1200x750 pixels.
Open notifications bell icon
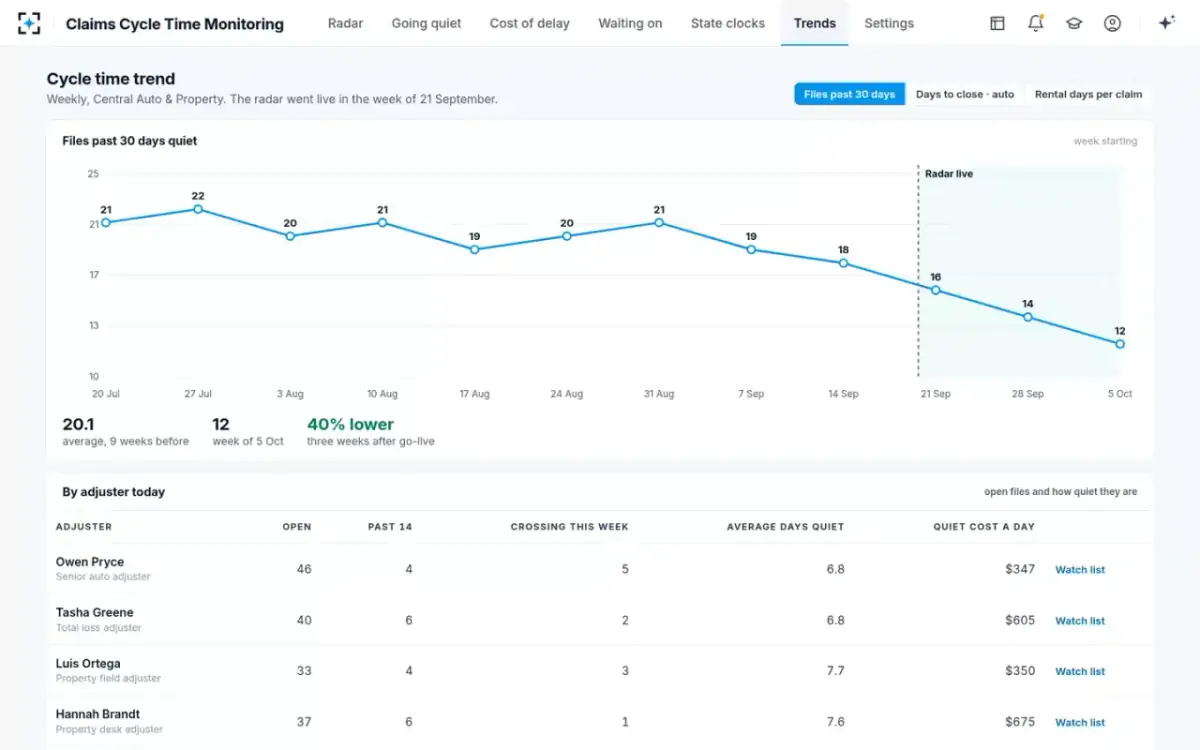[x=1035, y=23]
